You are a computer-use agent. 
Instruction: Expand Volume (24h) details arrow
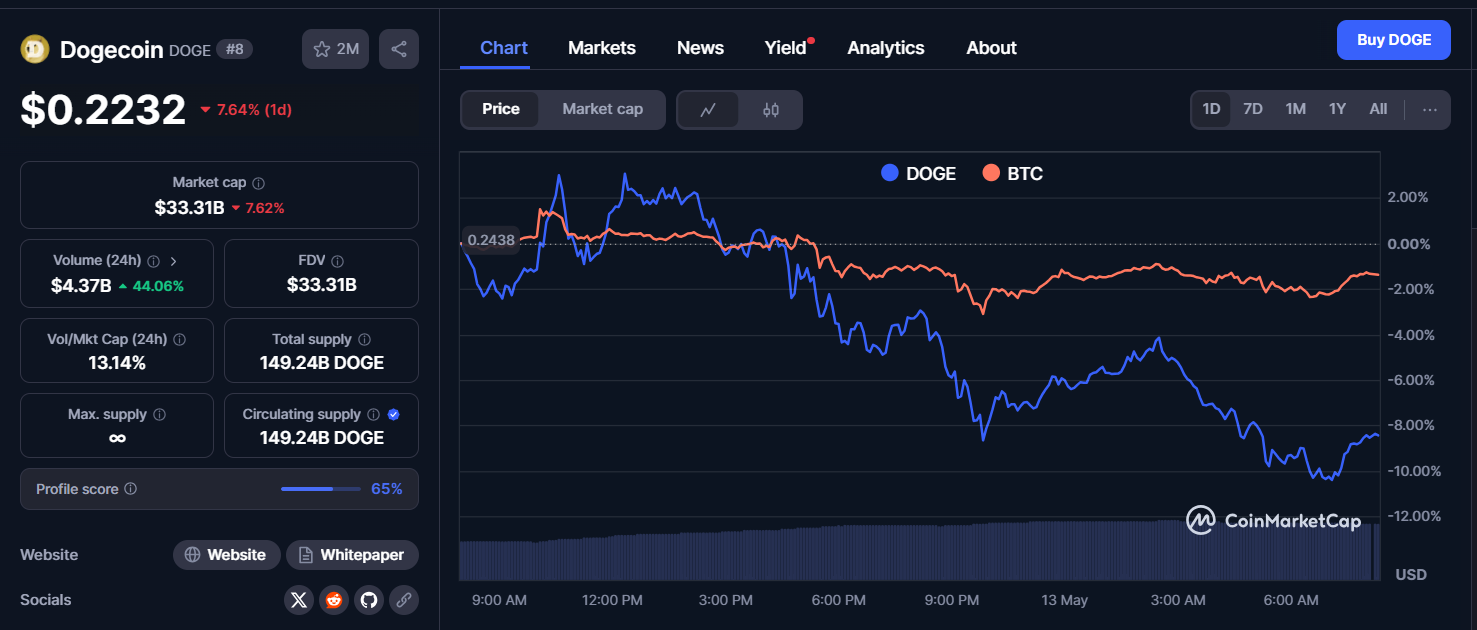click(x=173, y=261)
